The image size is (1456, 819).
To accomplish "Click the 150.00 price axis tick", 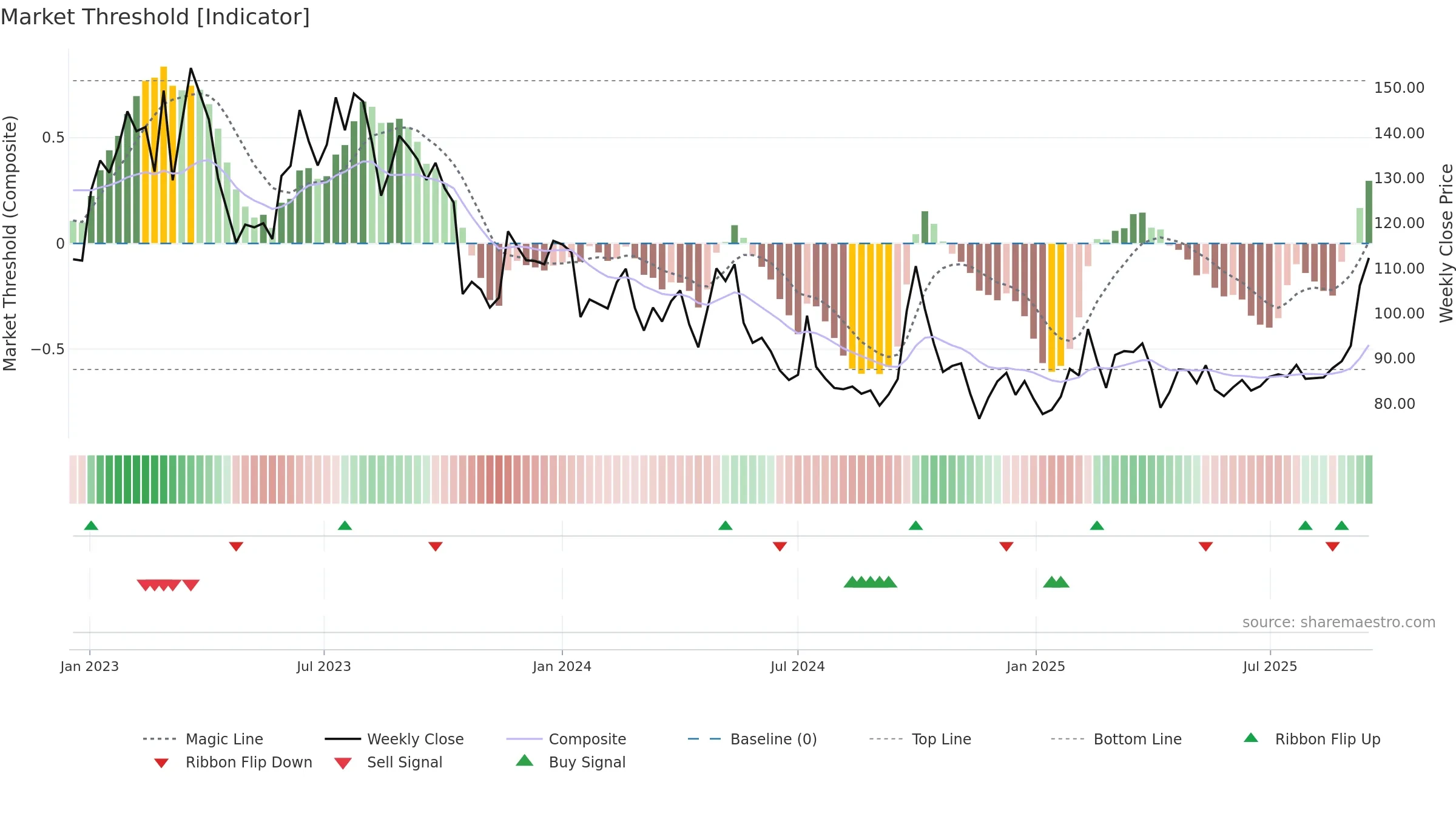I will [1400, 88].
